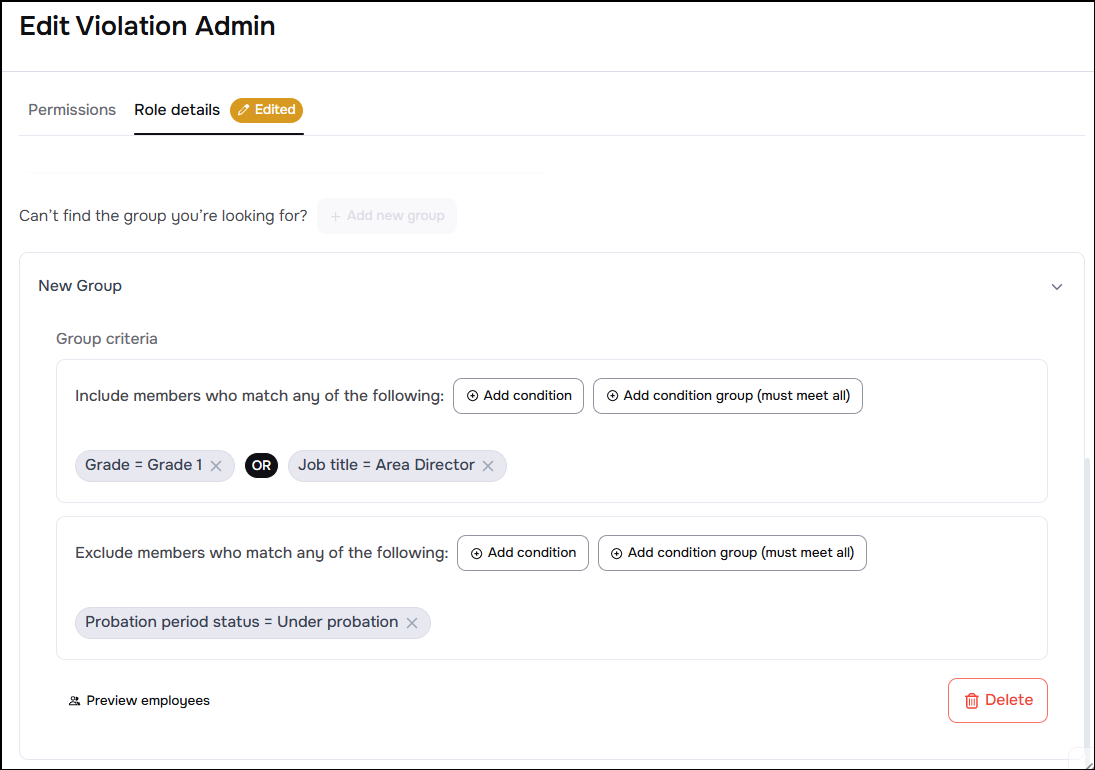Click the trash icon on Delete

point(971,701)
